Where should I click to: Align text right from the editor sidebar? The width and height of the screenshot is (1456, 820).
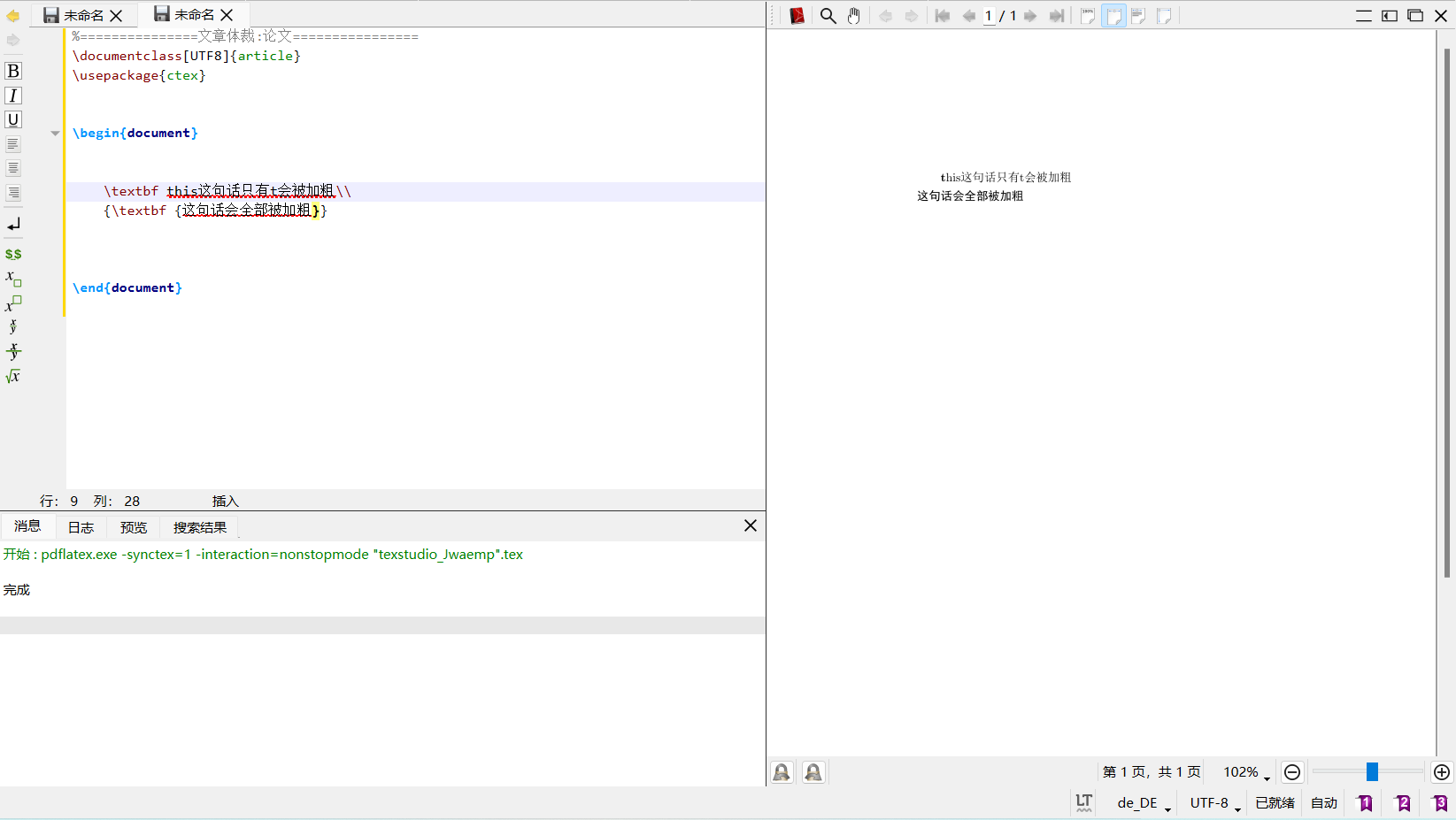13,193
